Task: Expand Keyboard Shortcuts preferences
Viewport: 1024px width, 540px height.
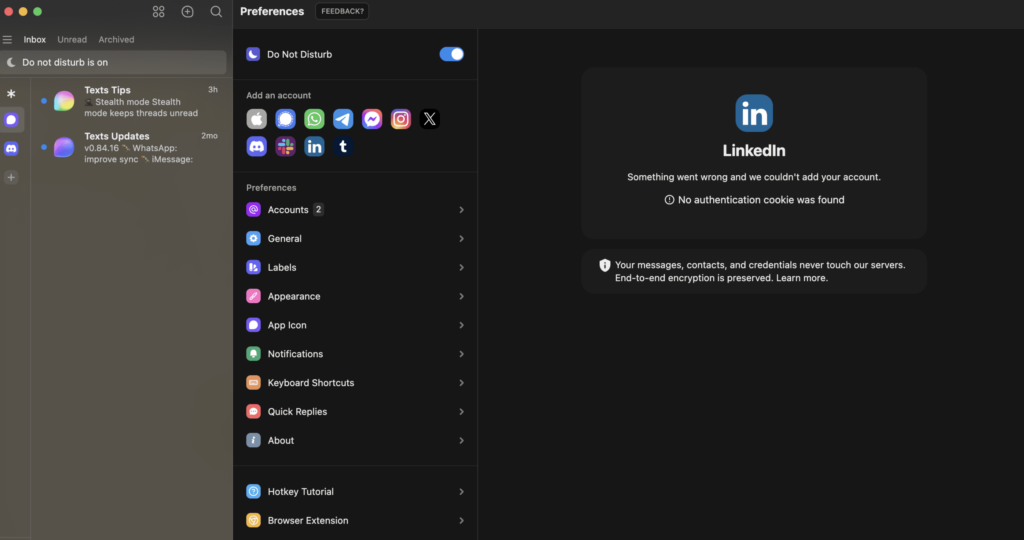Action: pos(355,383)
